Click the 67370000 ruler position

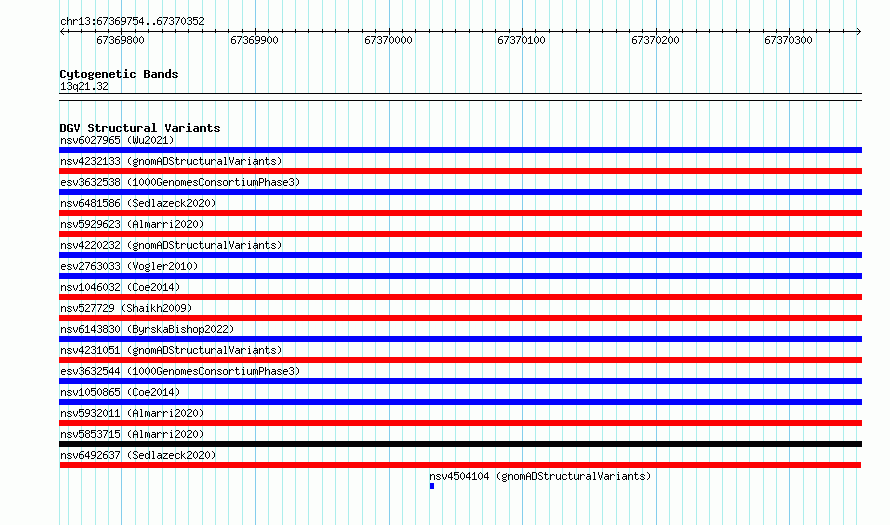click(x=388, y=40)
